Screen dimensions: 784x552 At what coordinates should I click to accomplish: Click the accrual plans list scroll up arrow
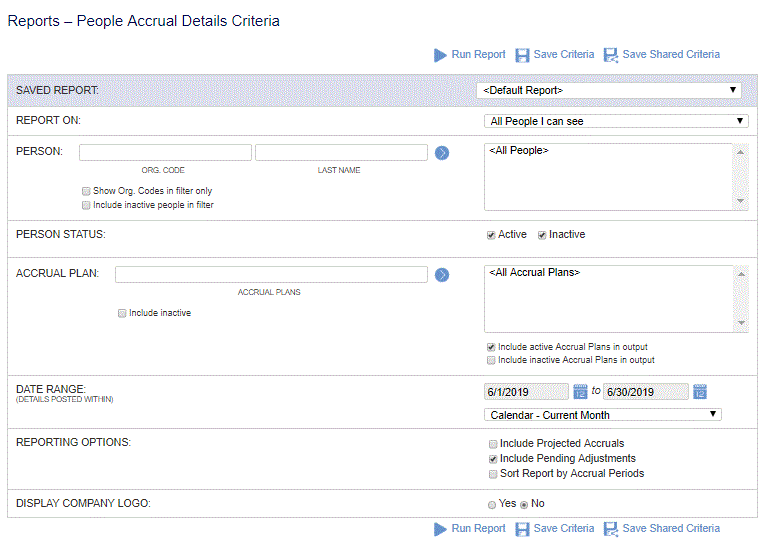pyautogui.click(x=741, y=274)
